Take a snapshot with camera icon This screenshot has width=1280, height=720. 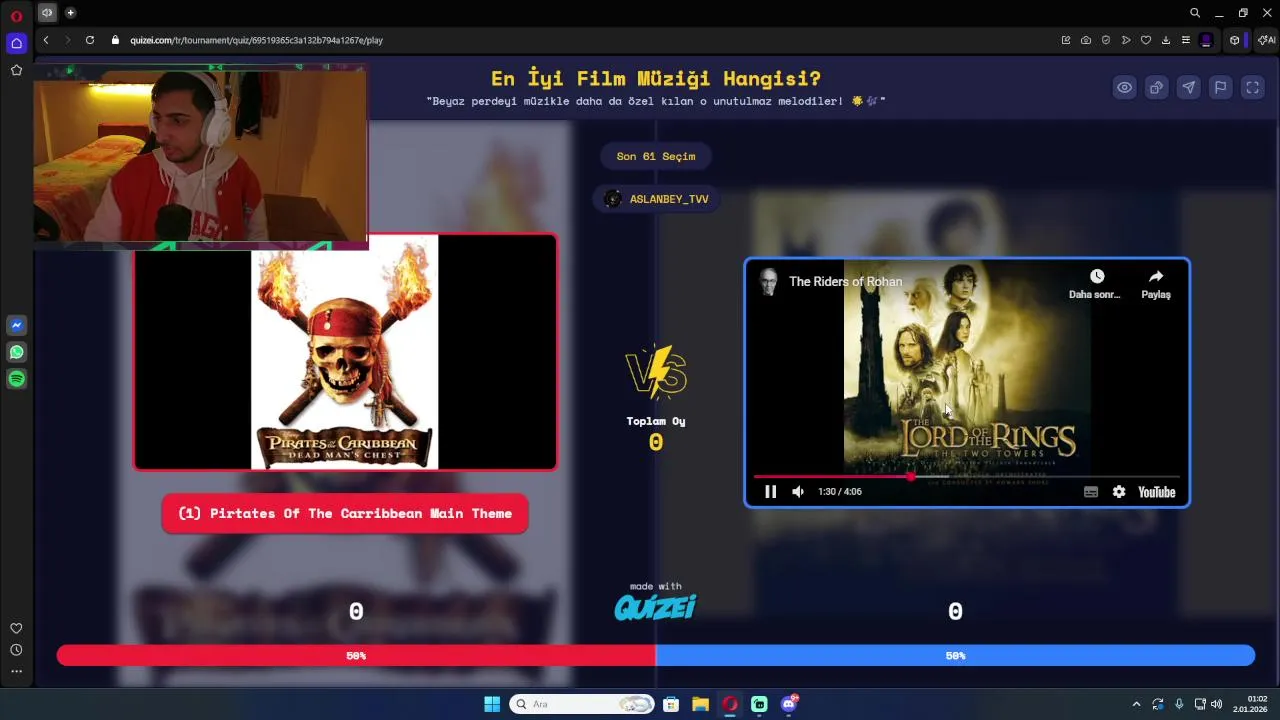point(1086,40)
